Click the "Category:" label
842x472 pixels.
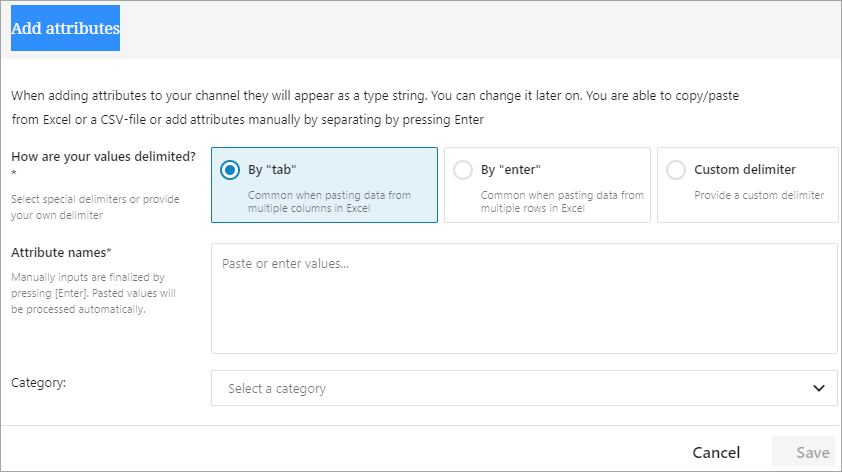38,382
